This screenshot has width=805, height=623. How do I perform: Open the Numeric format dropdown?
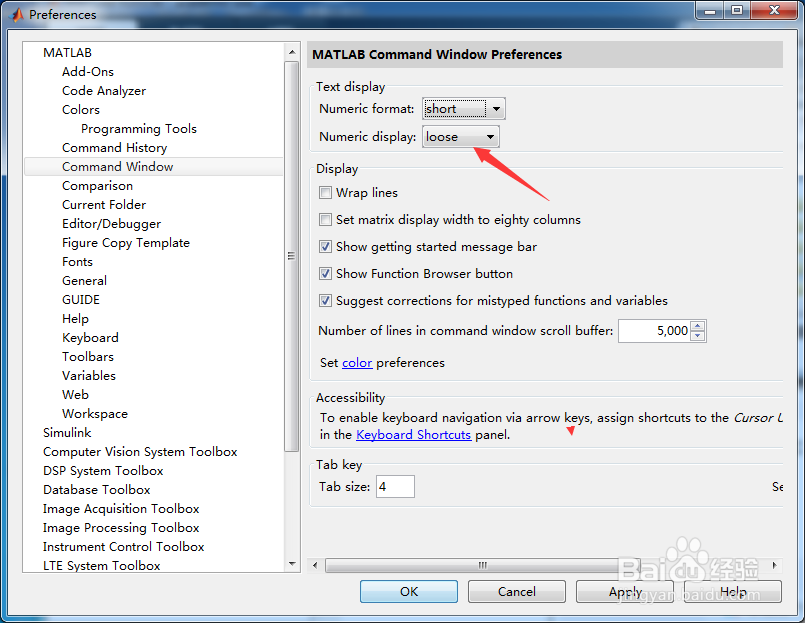[464, 108]
